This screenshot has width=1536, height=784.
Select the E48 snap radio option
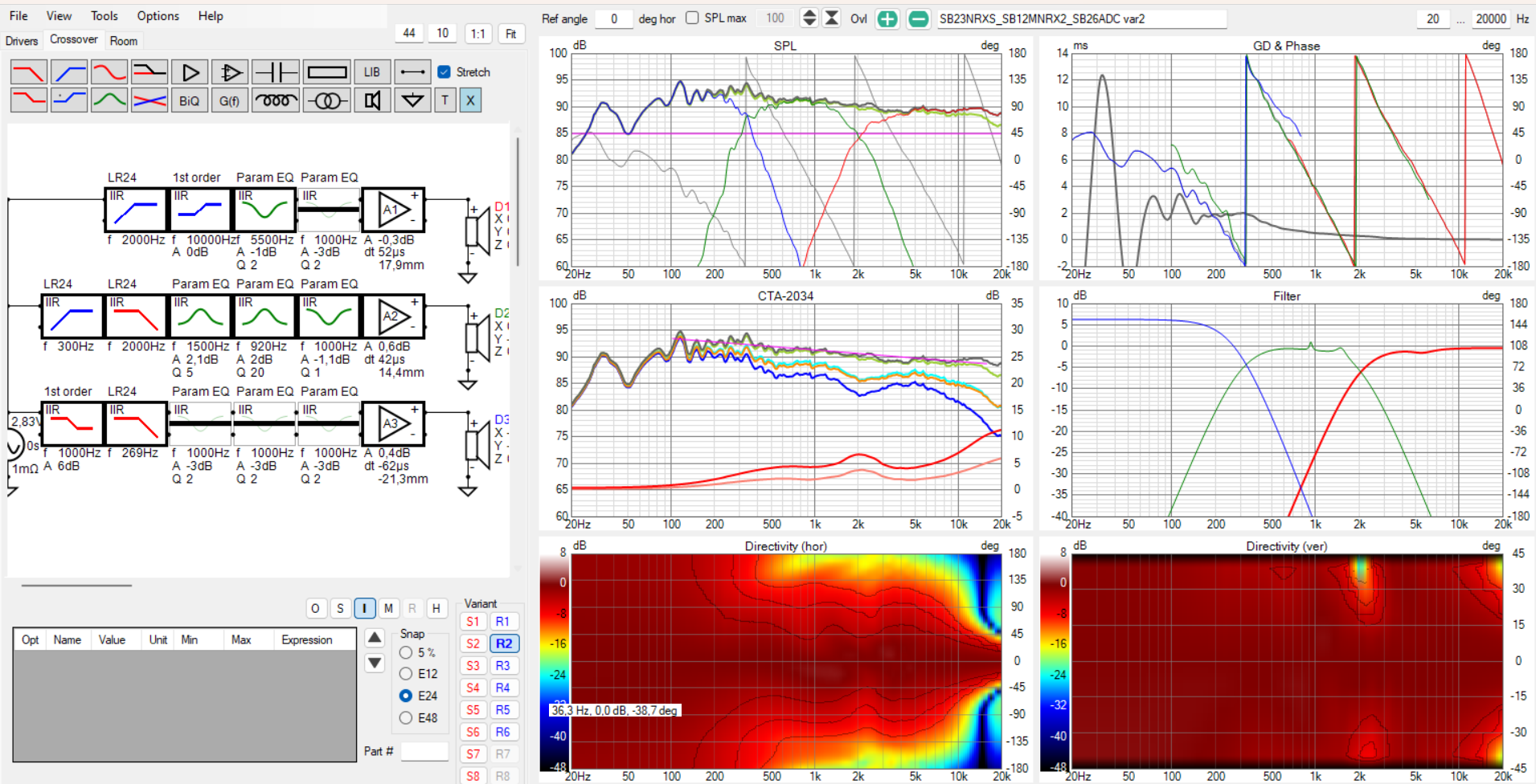coord(406,718)
